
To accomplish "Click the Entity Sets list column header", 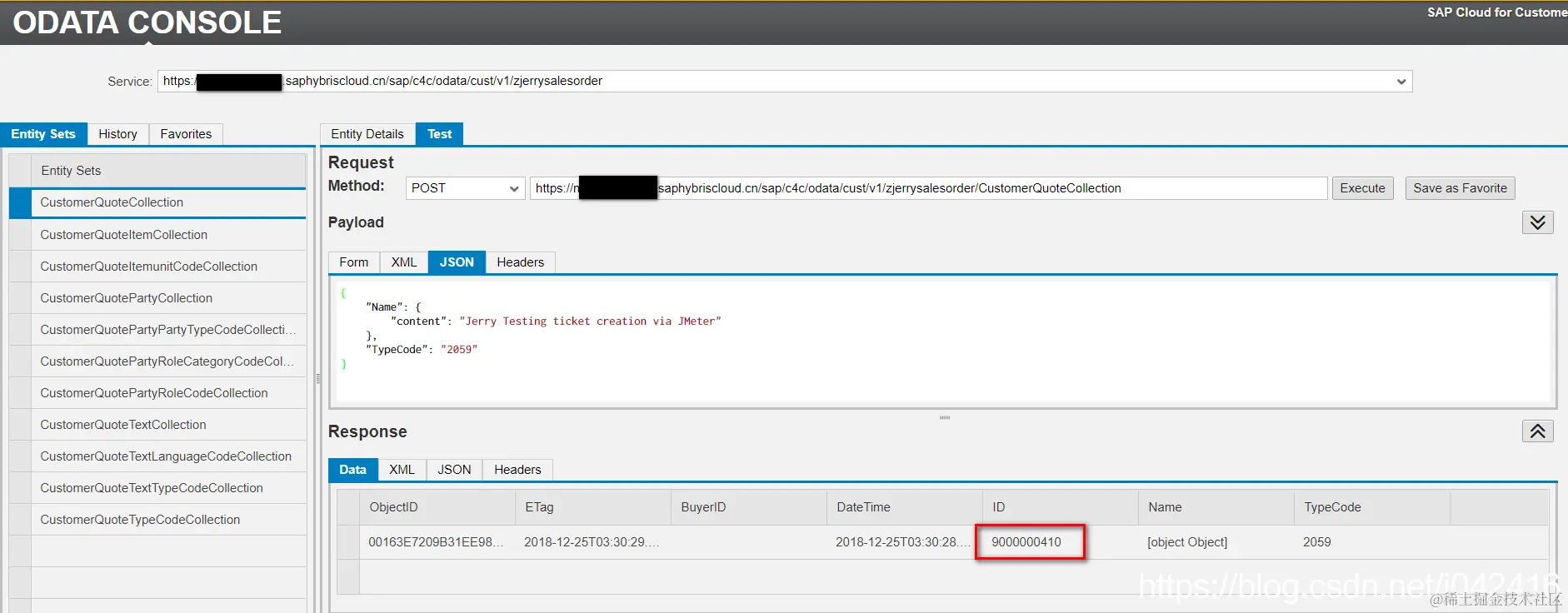I will point(168,171).
